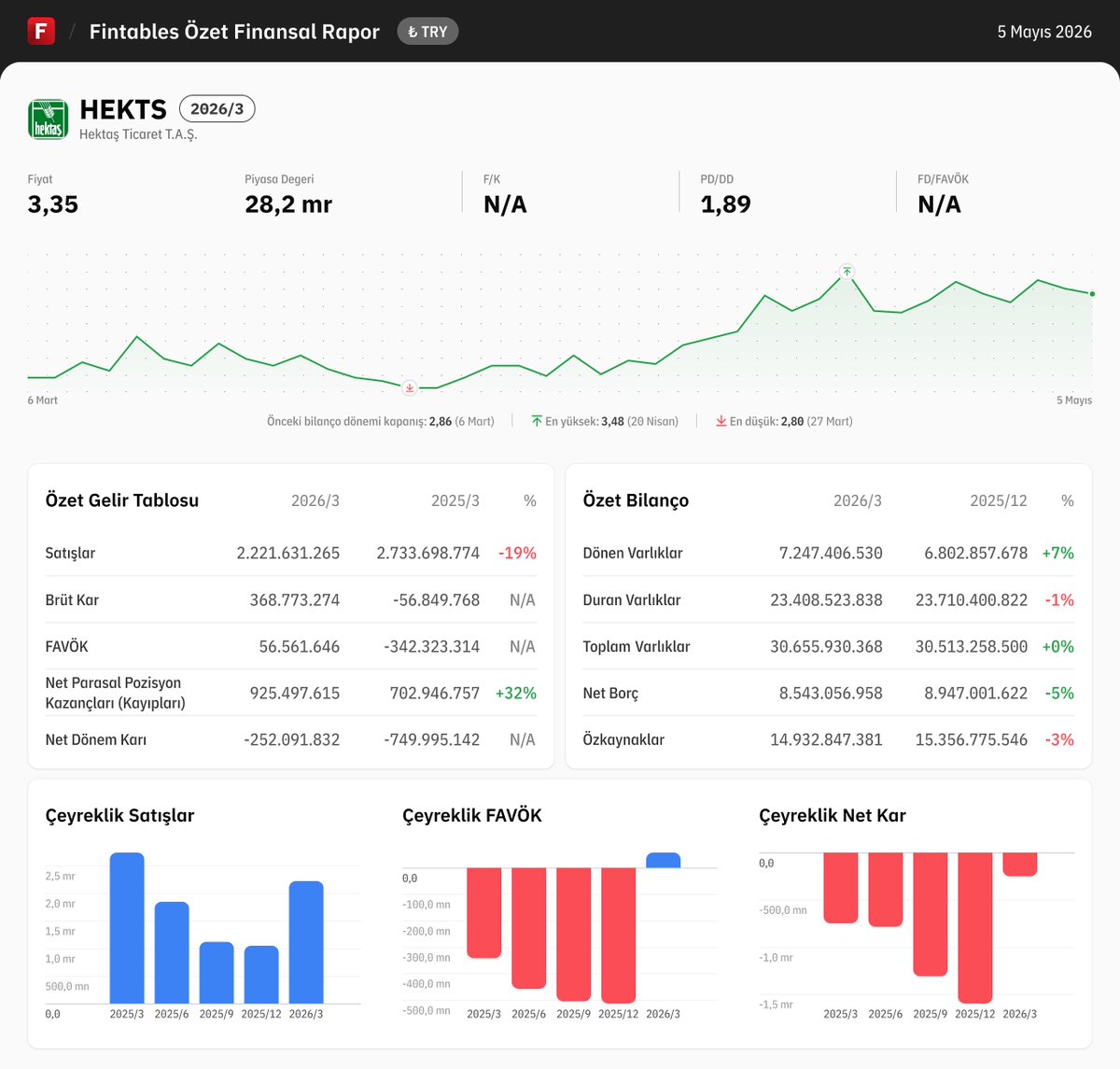1120x1069 pixels.
Task: Click the -5% Net Borç change
Action: pos(1060,693)
